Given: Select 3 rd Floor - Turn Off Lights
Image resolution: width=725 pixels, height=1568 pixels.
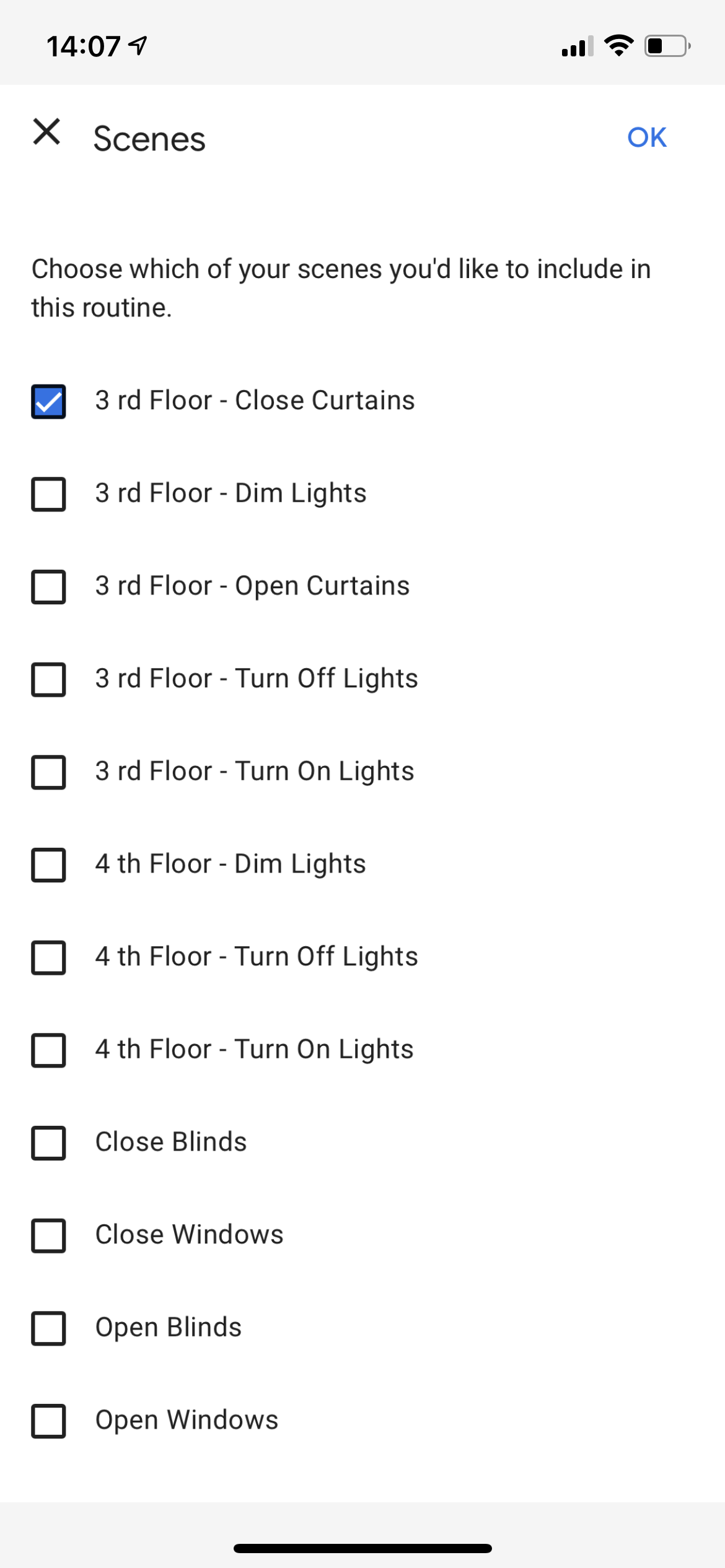Looking at the screenshot, I should [48, 679].
